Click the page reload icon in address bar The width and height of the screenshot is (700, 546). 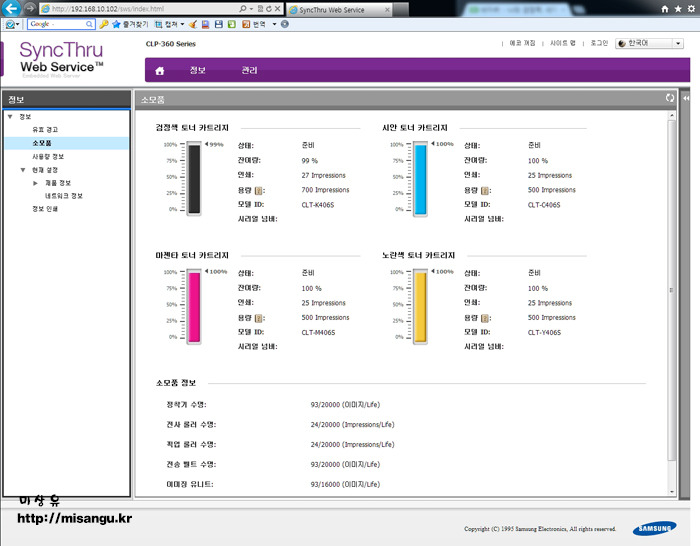pyautogui.click(x=269, y=8)
